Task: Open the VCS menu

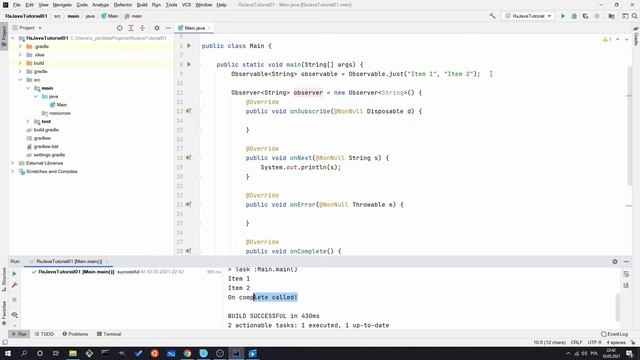Action: tap(186, 5)
